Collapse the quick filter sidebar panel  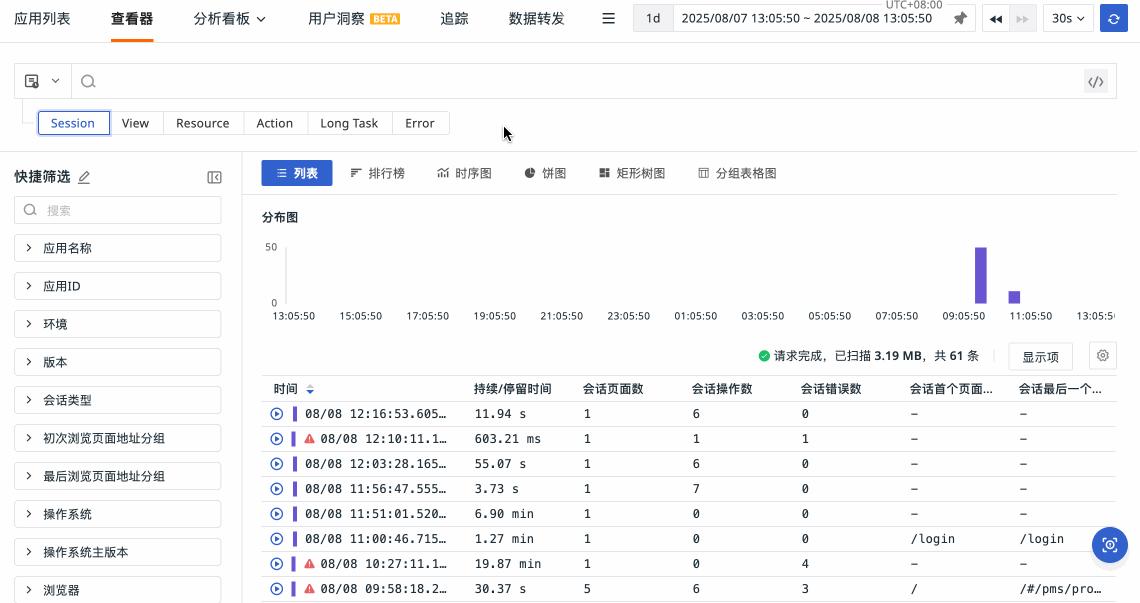(214, 177)
